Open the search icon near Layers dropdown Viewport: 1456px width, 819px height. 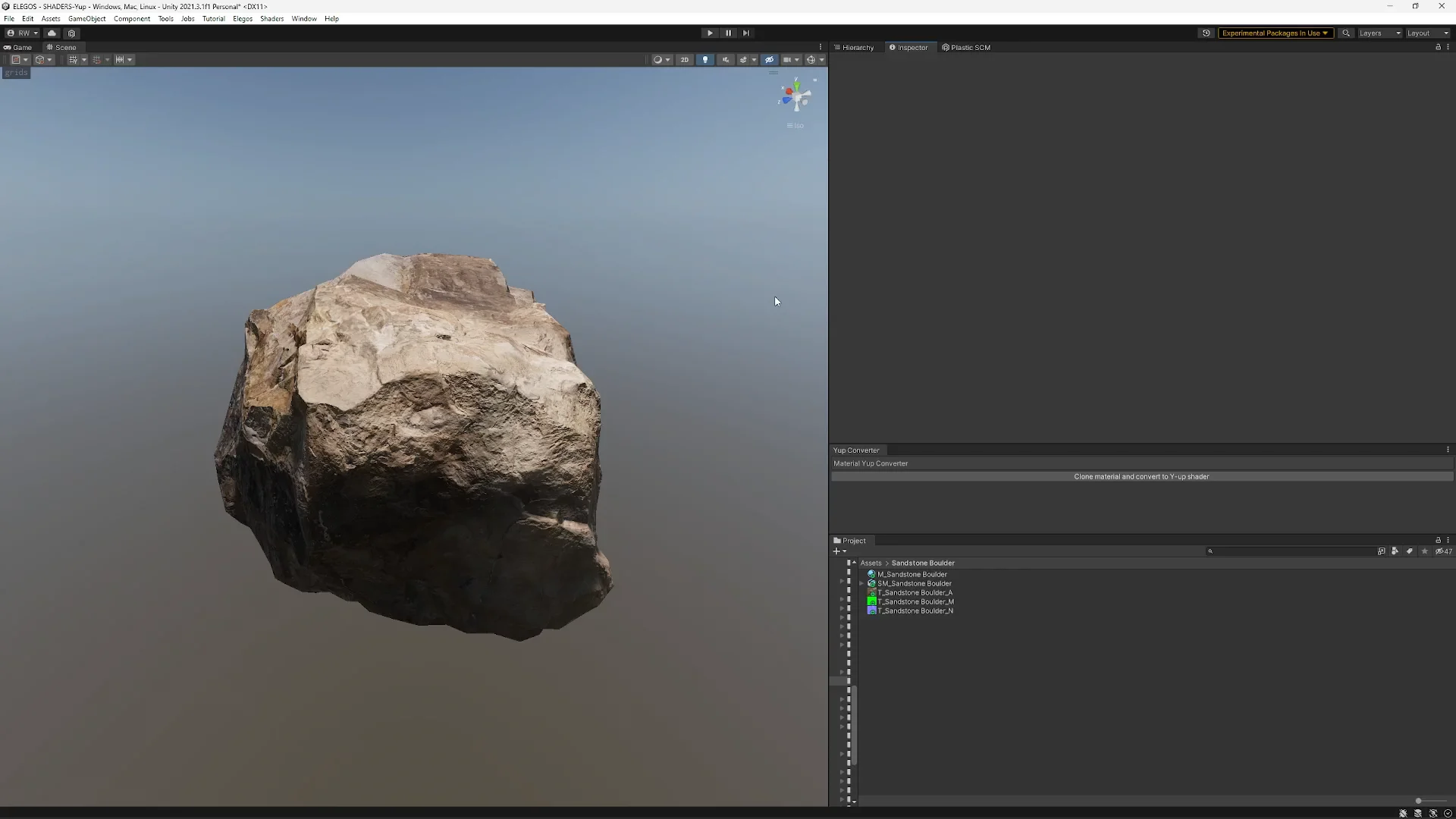click(1346, 33)
